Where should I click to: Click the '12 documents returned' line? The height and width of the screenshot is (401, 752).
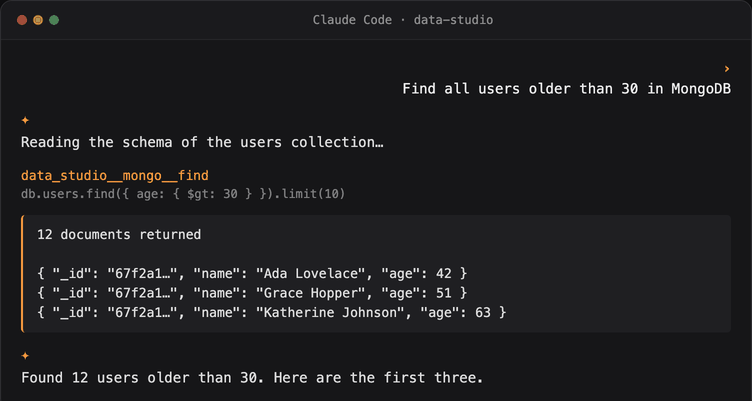pos(119,235)
